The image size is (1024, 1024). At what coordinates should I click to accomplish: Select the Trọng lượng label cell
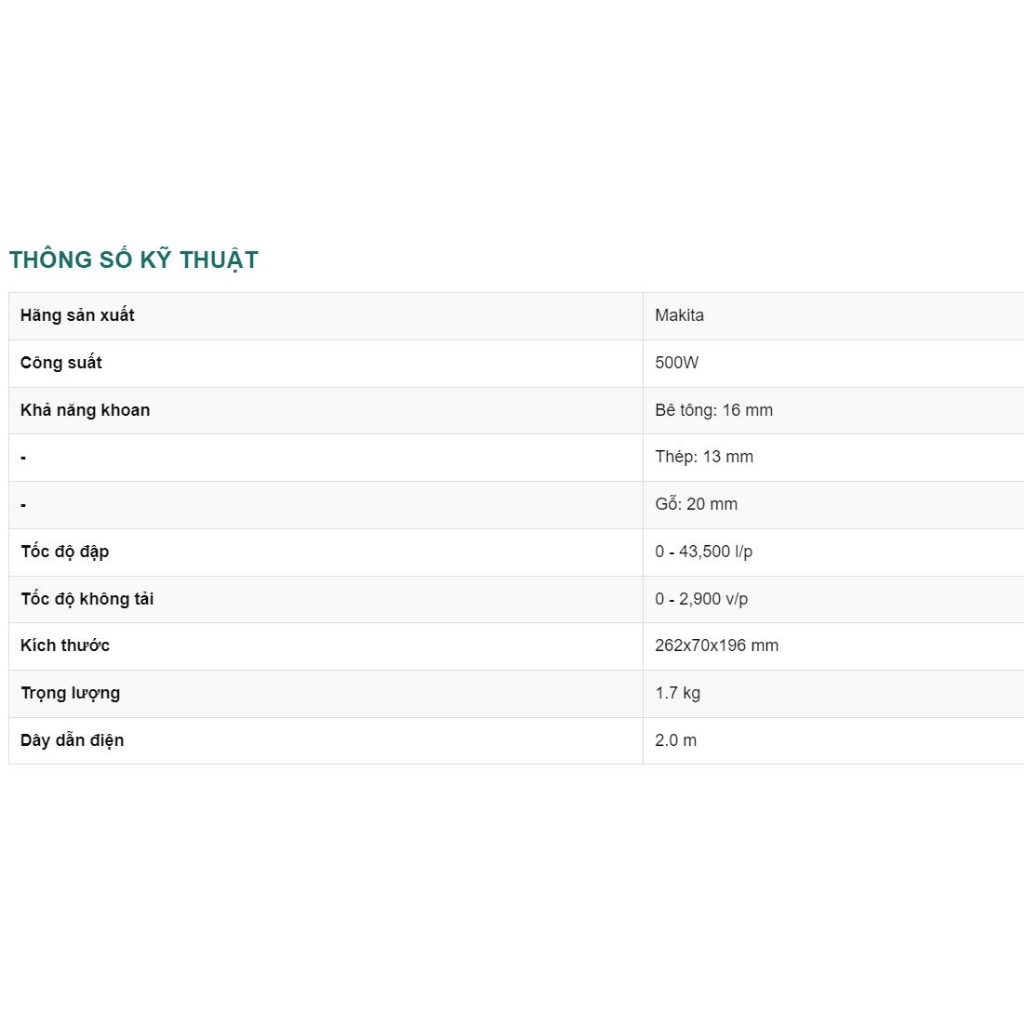pos(70,693)
